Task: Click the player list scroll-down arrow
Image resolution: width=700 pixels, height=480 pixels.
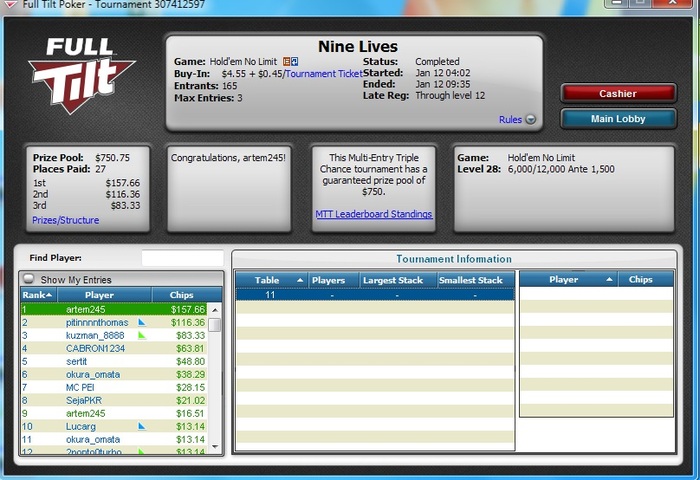Action: click(x=215, y=447)
